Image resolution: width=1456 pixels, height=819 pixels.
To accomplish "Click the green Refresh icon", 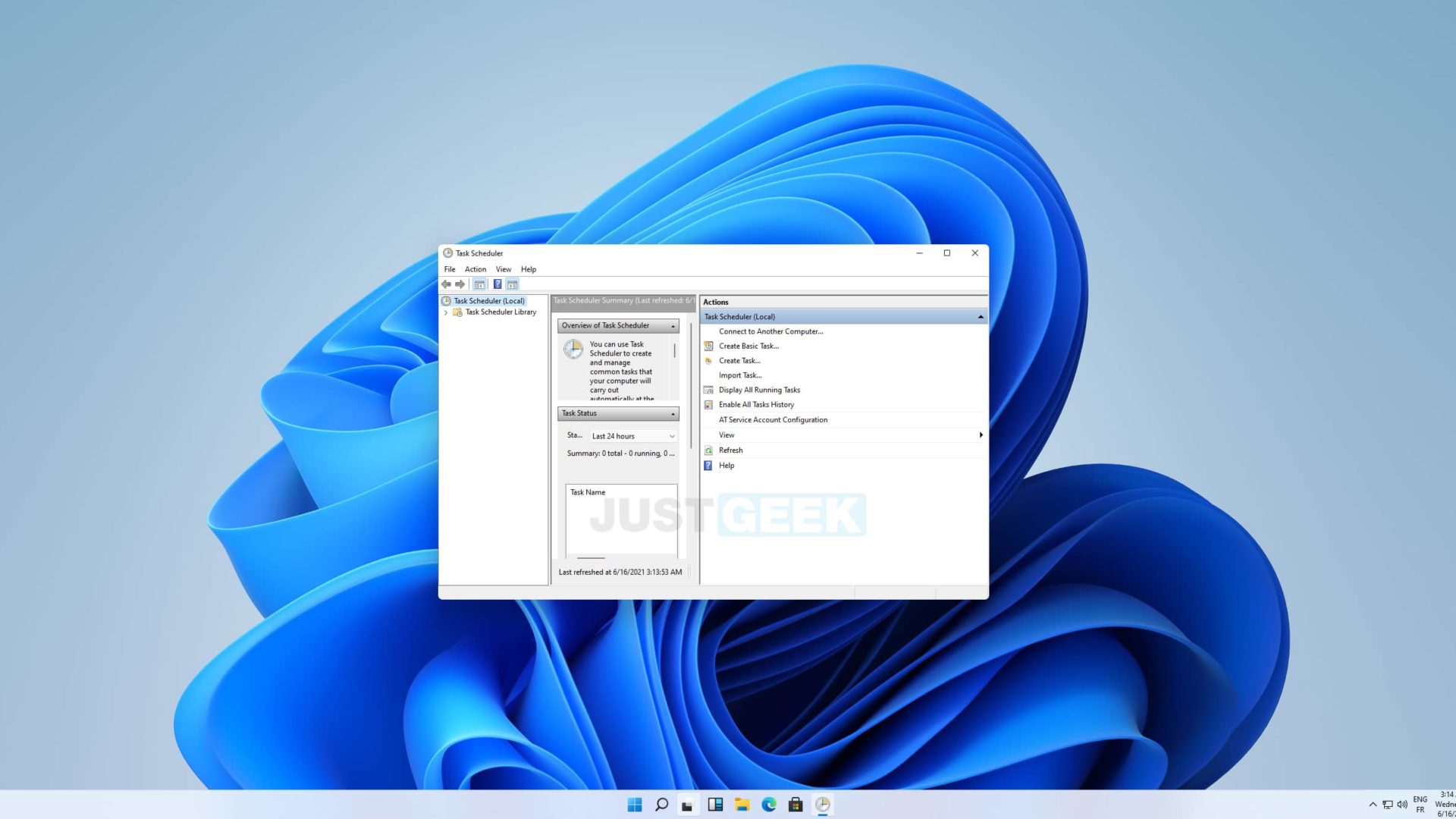I will [708, 450].
